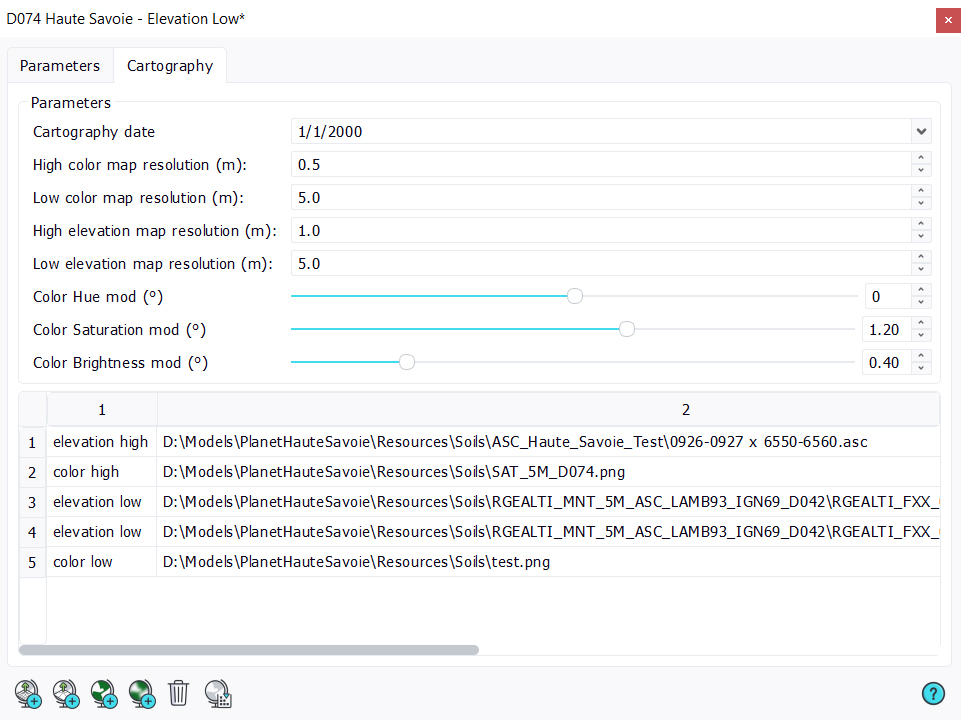Select row header 5 for color low

[32, 562]
